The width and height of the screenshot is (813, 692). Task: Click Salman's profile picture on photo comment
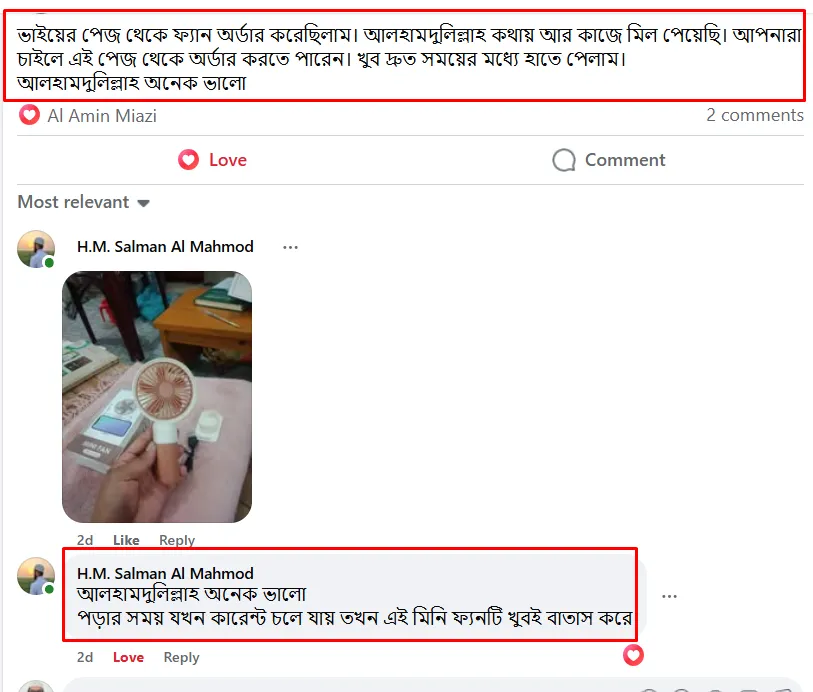tap(36, 249)
